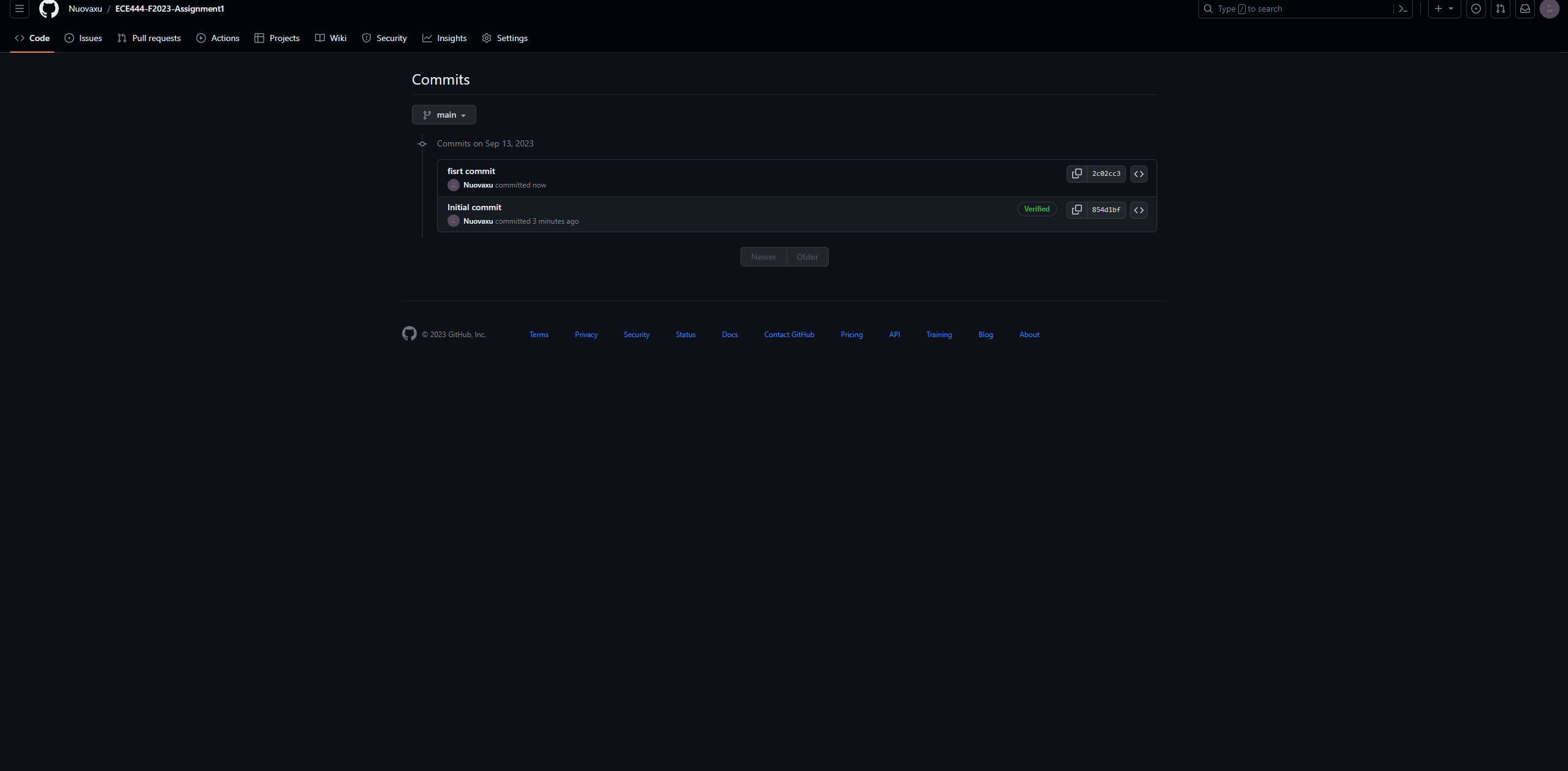The width and height of the screenshot is (1568, 771).
Task: Open the command palette icon
Action: [1402, 9]
